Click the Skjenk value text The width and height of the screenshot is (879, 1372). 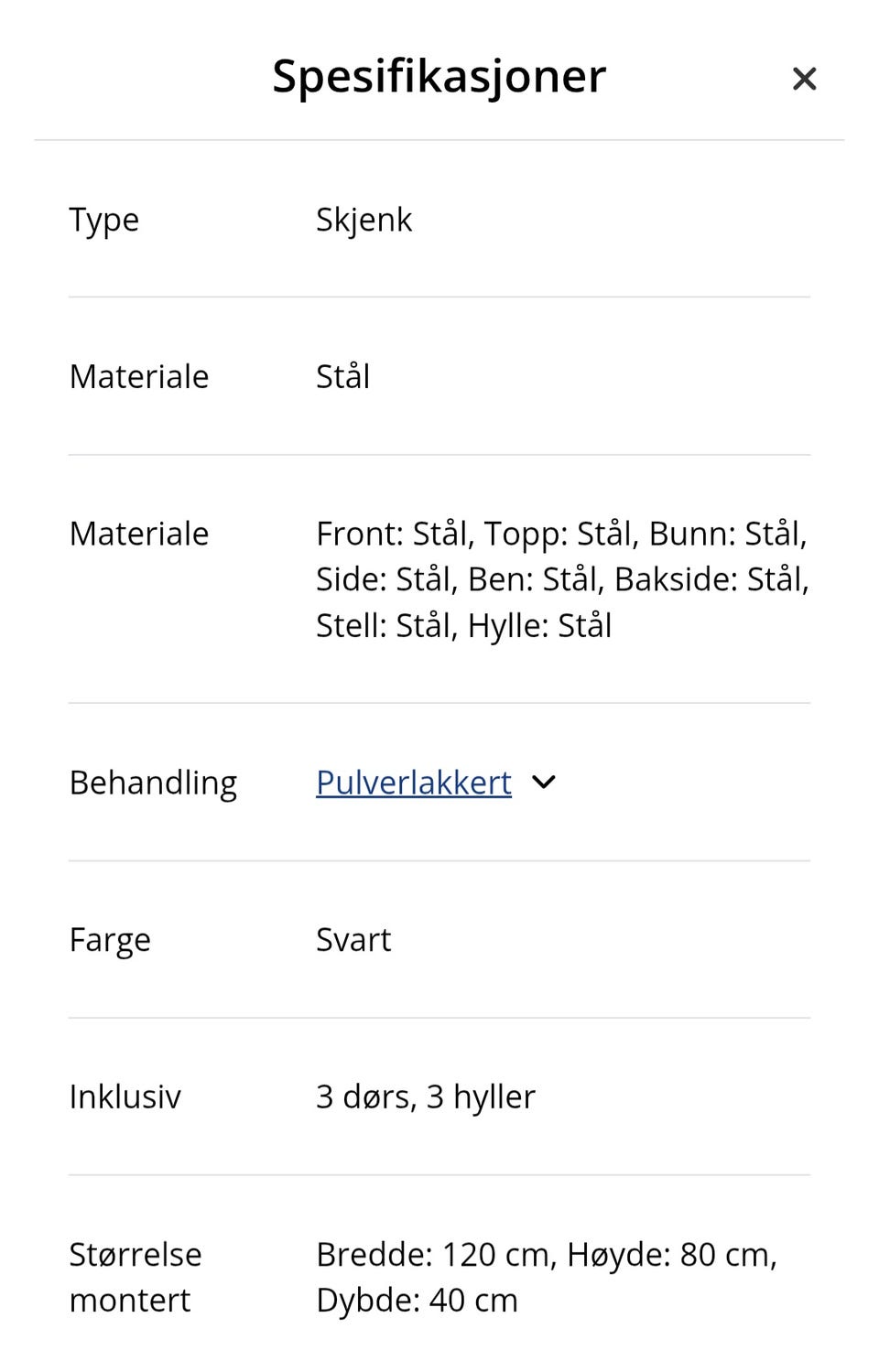tap(364, 220)
